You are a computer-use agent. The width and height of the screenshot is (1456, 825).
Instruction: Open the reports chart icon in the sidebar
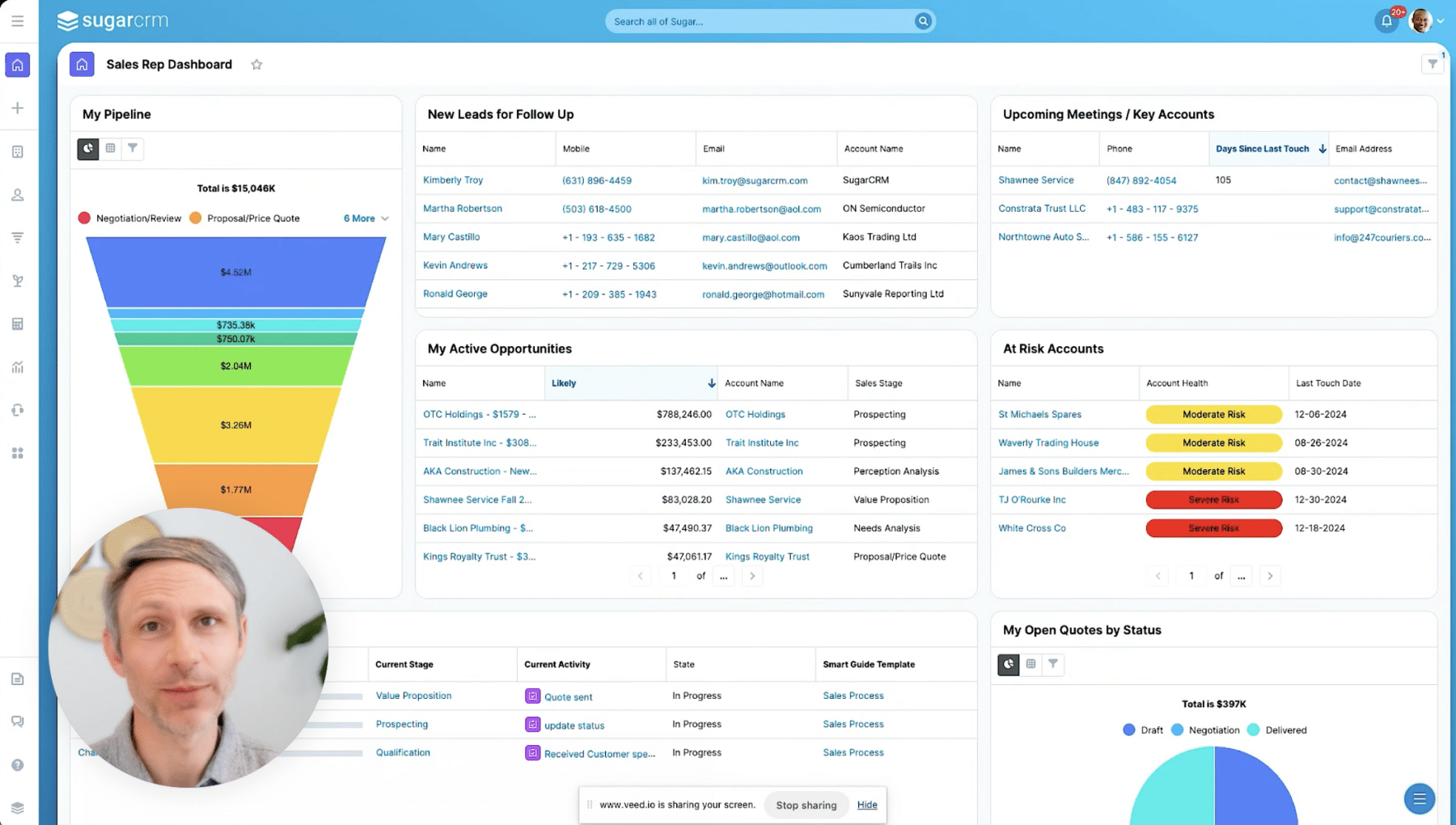click(x=18, y=366)
